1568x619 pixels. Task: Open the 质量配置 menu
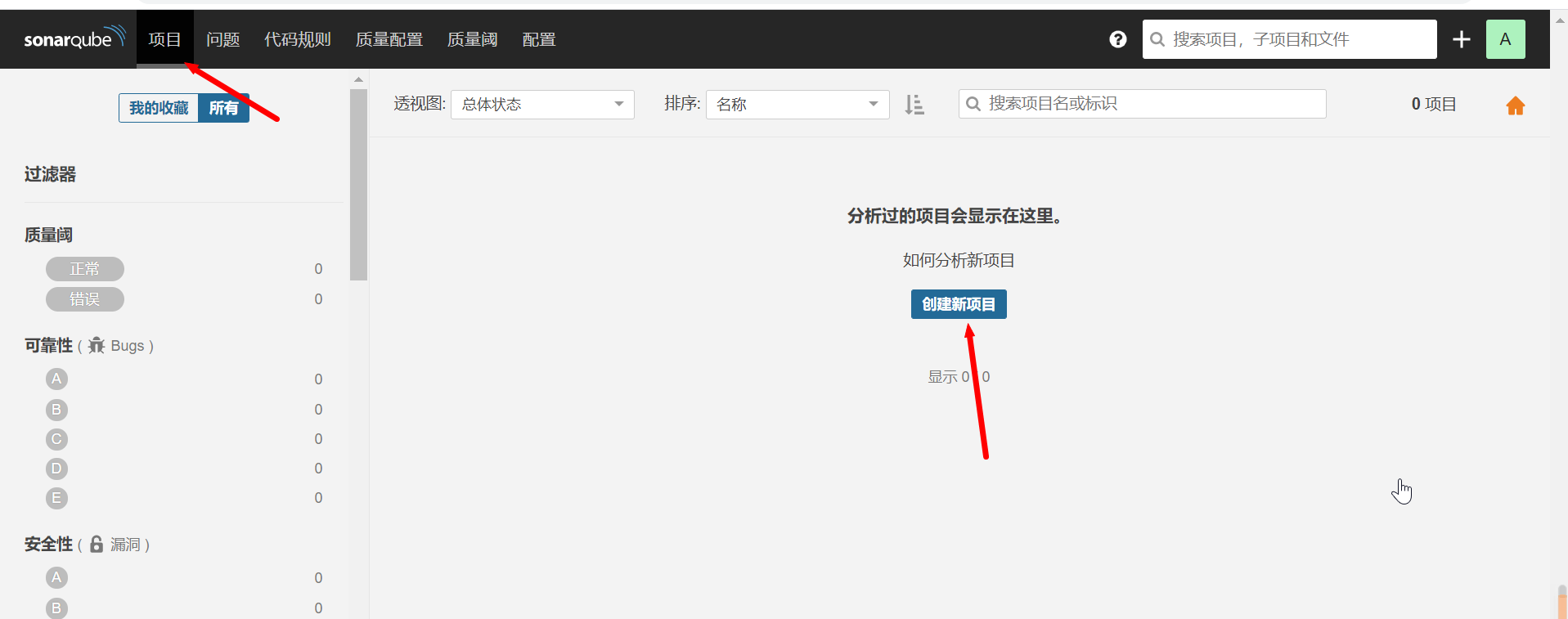tap(389, 39)
